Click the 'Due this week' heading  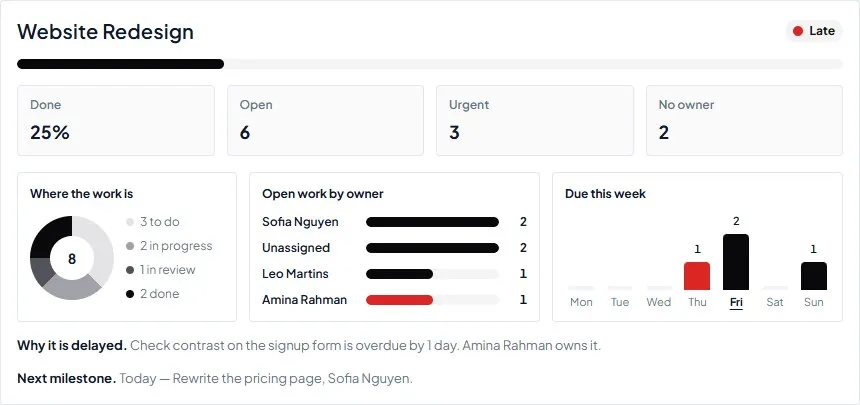pyautogui.click(x=606, y=194)
